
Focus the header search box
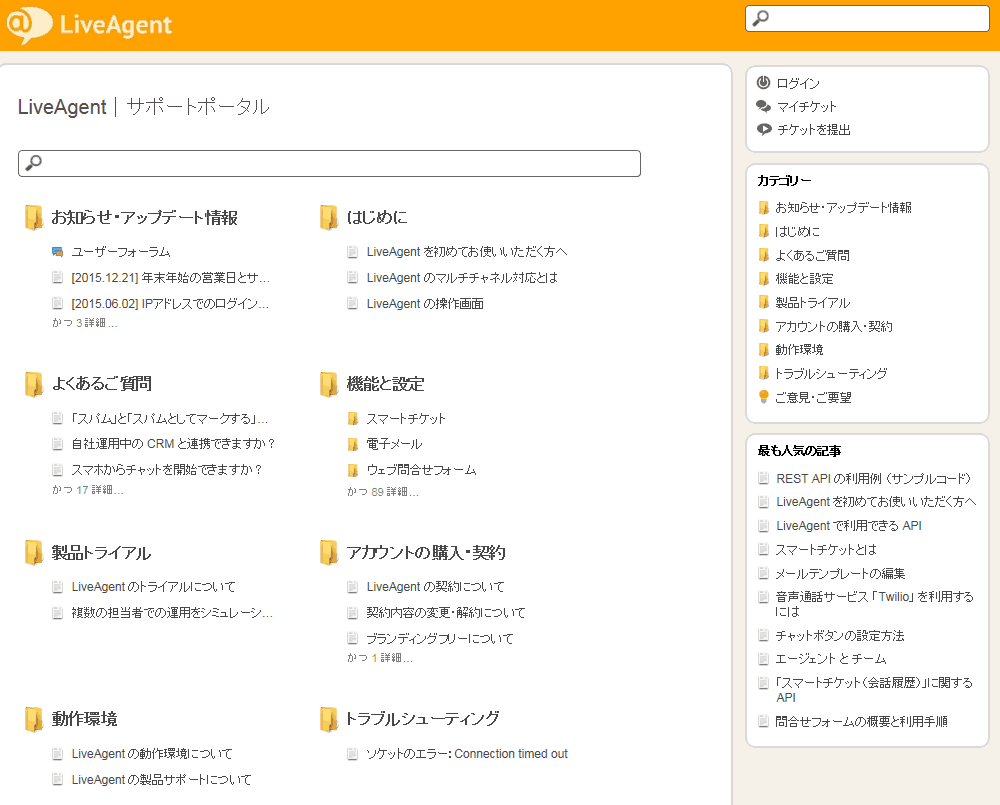[867, 18]
